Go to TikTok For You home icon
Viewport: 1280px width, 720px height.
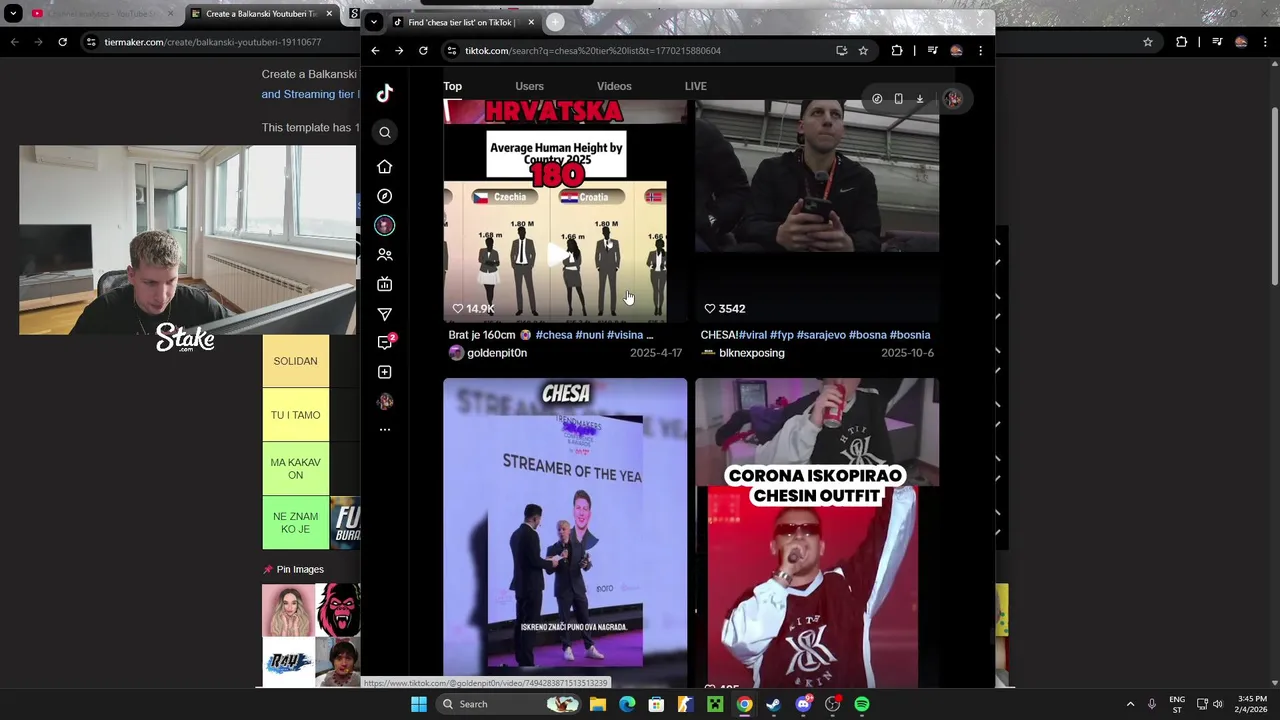385,166
